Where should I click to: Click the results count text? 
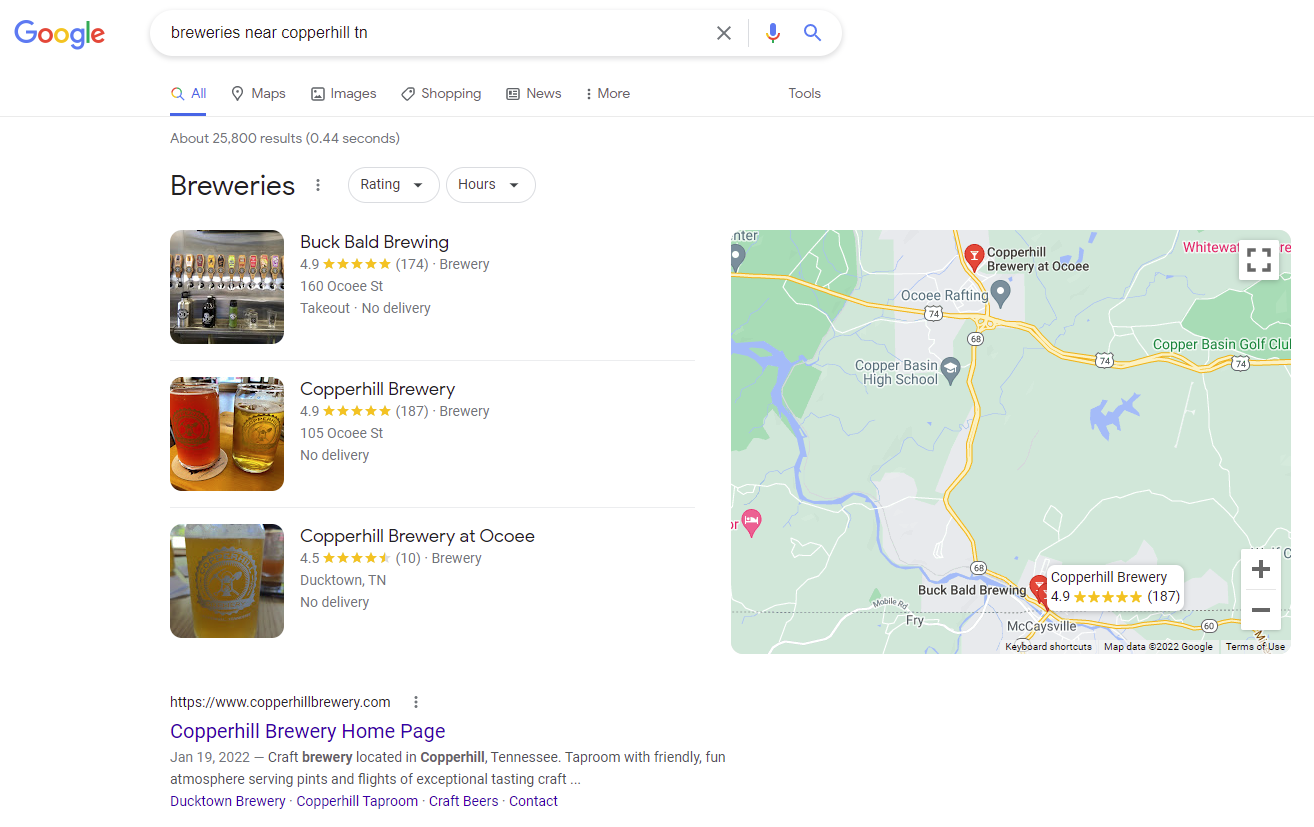285,138
